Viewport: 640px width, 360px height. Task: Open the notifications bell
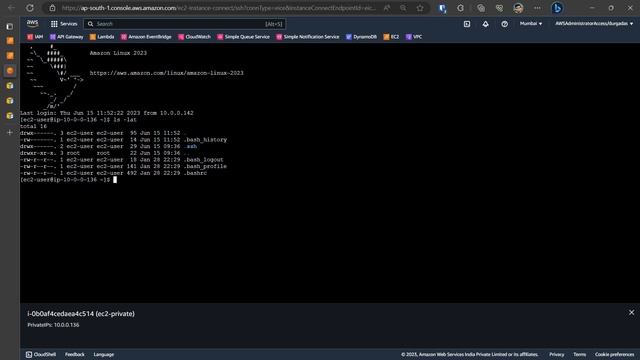tap(486, 24)
